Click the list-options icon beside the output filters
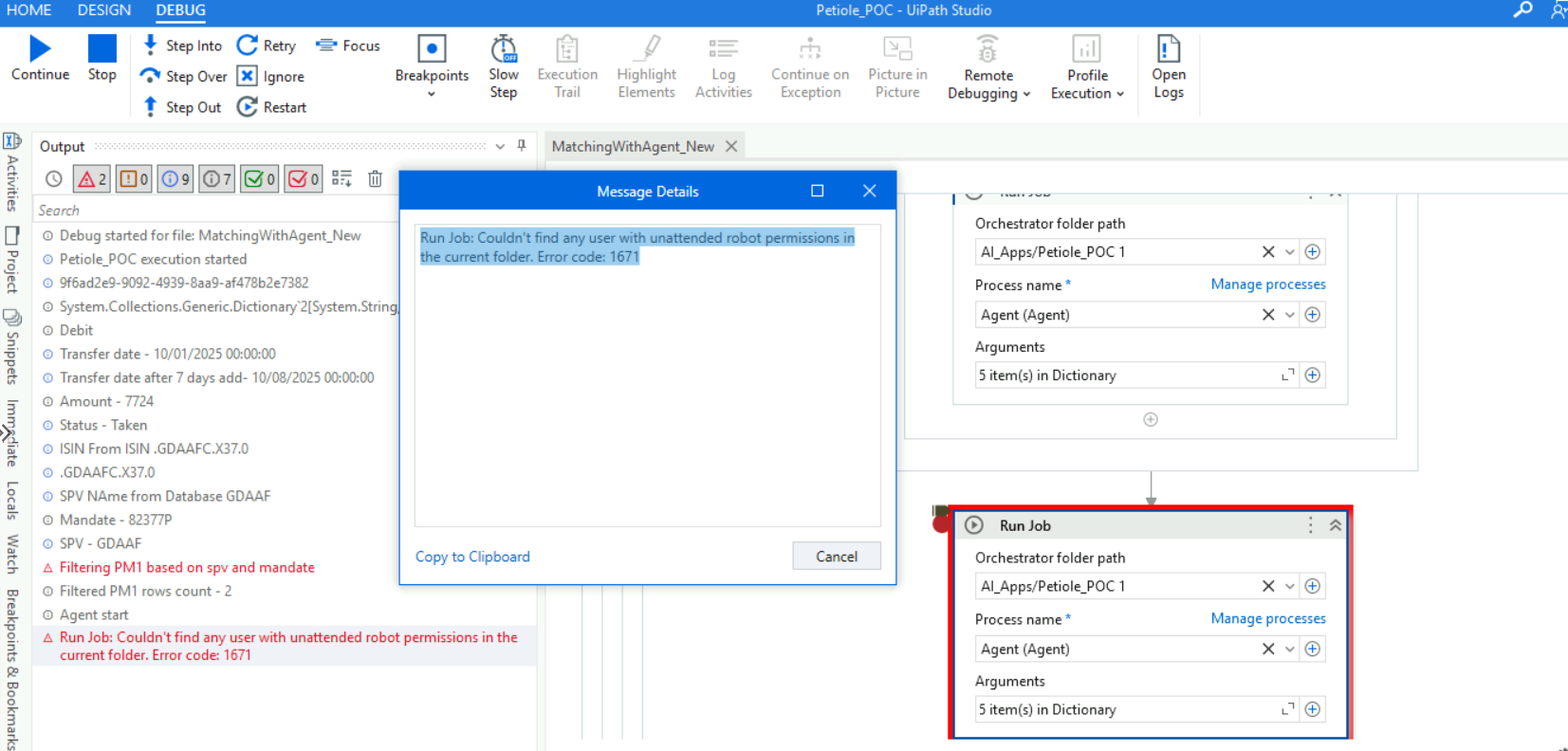Image resolution: width=1568 pixels, height=751 pixels. pos(342,178)
